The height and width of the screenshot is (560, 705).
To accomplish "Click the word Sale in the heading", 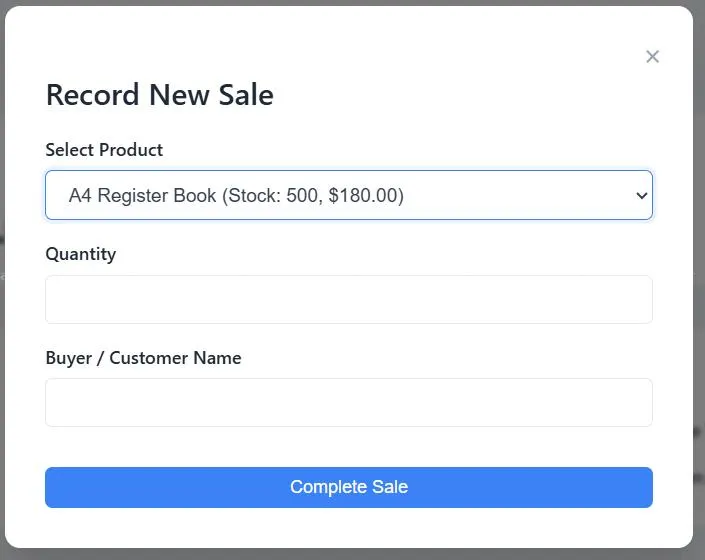I will coord(241,95).
